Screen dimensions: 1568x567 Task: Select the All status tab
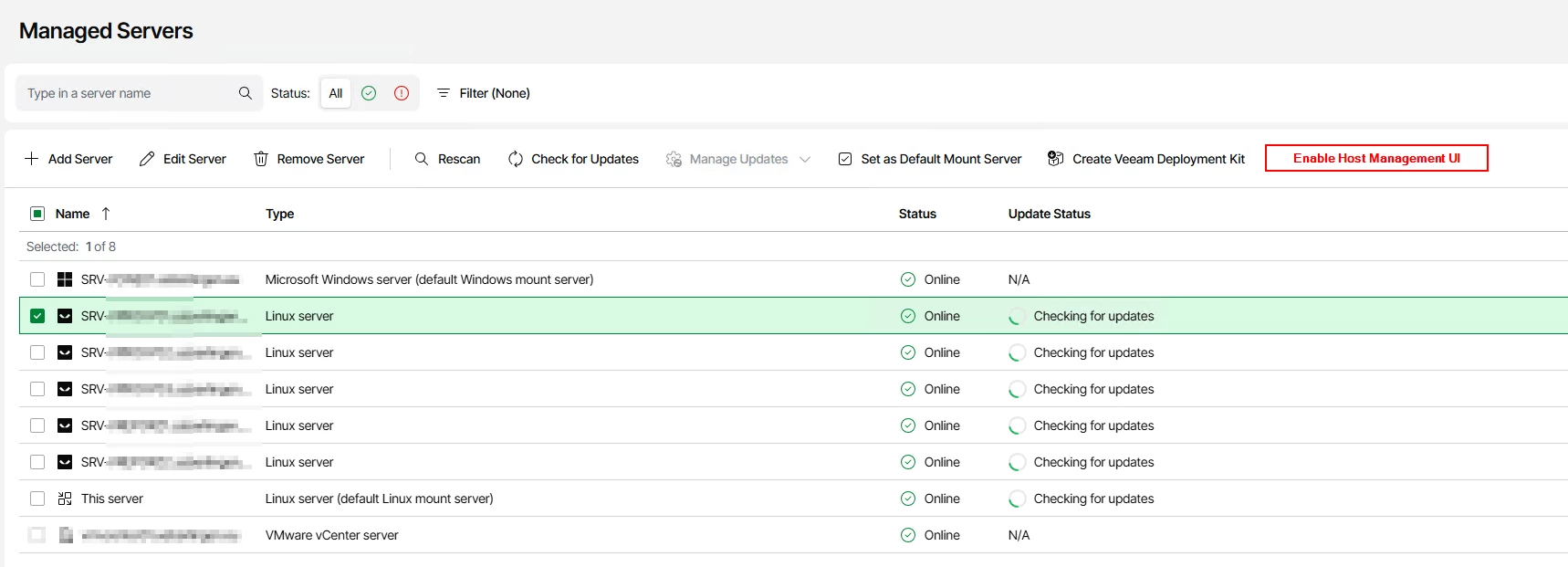[336, 93]
